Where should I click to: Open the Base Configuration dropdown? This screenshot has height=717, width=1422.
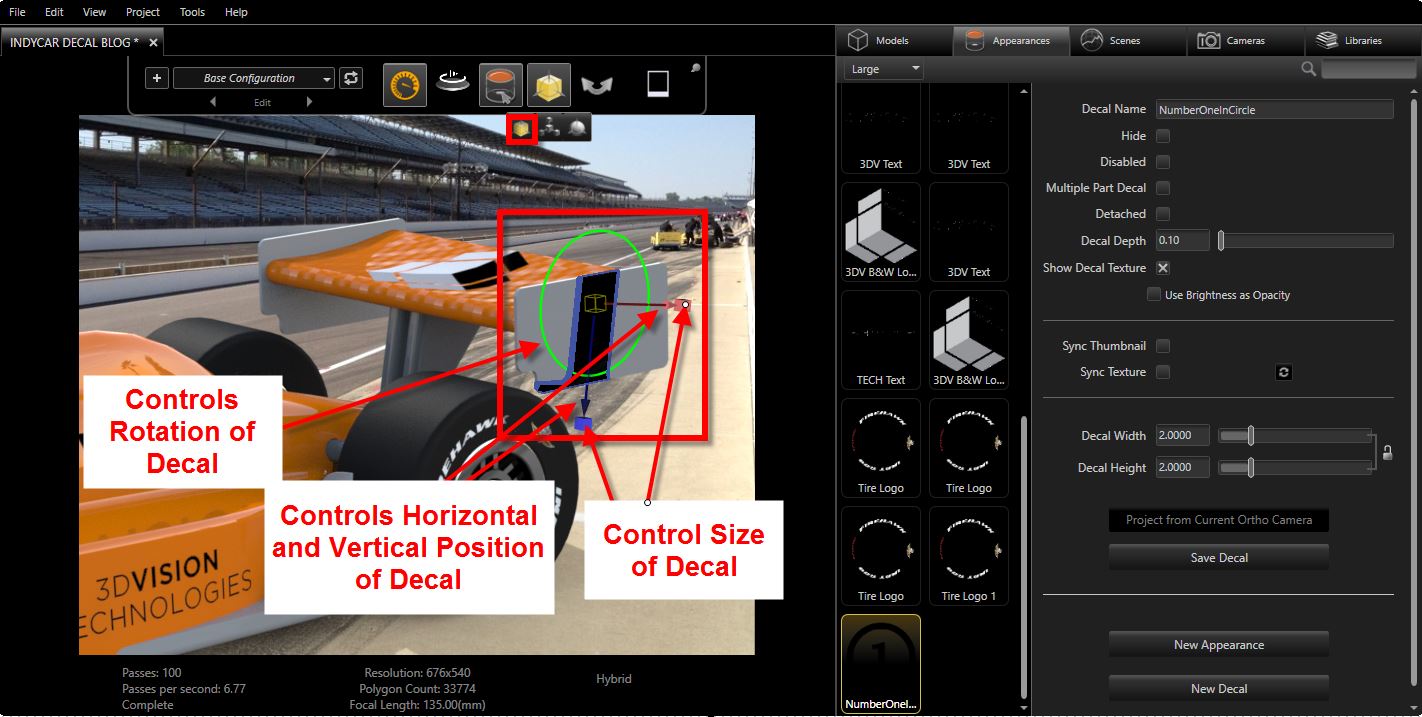[x=254, y=78]
